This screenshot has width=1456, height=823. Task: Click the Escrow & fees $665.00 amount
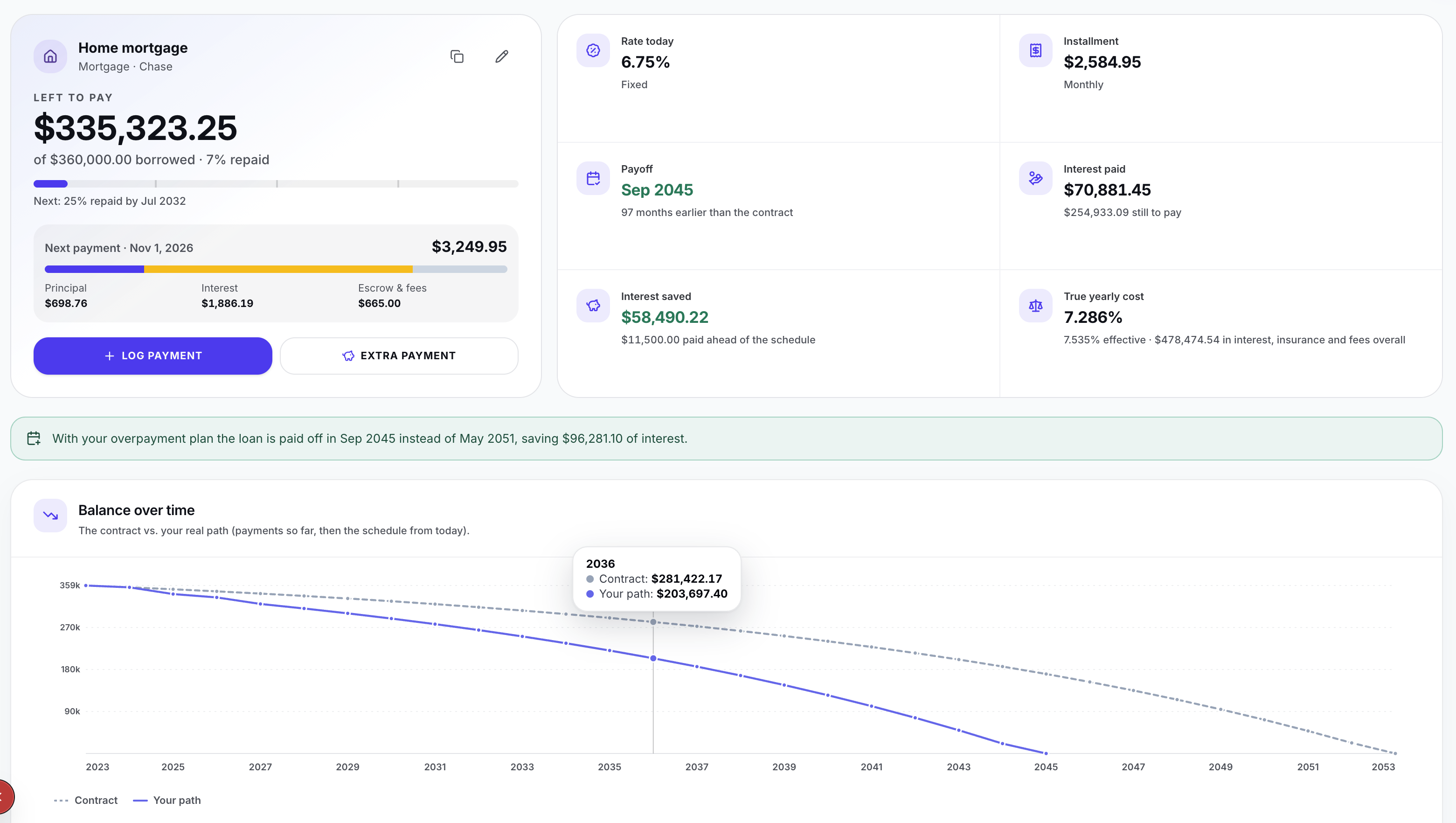[379, 303]
